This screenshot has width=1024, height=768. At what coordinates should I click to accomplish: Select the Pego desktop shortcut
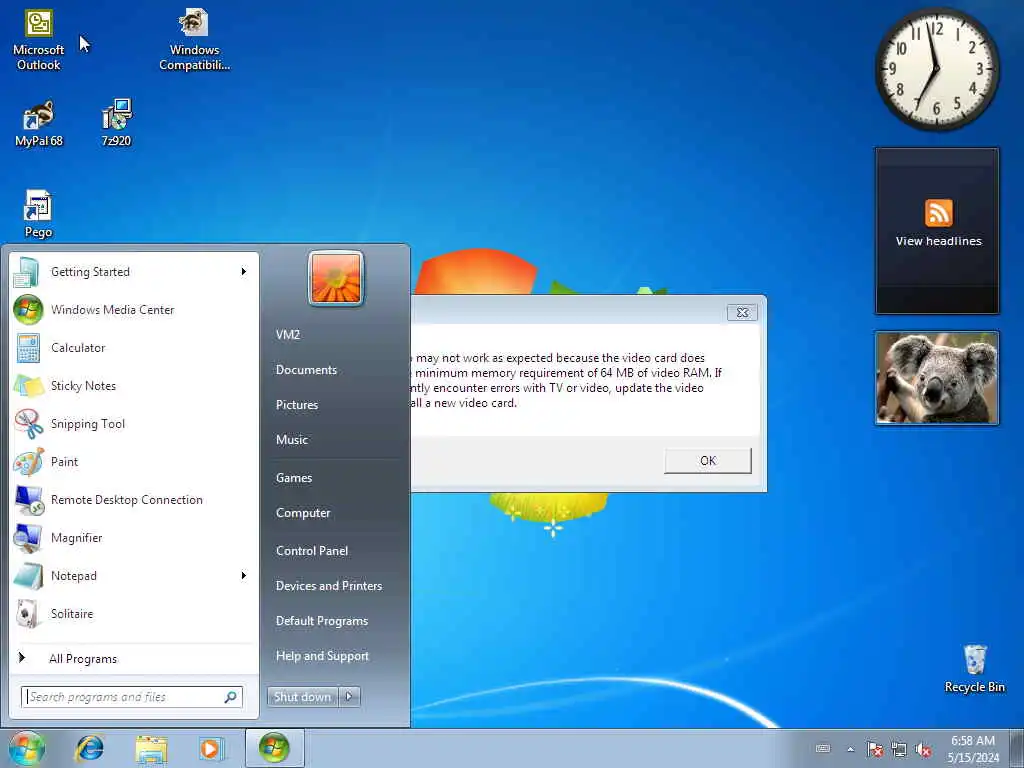coord(38,214)
